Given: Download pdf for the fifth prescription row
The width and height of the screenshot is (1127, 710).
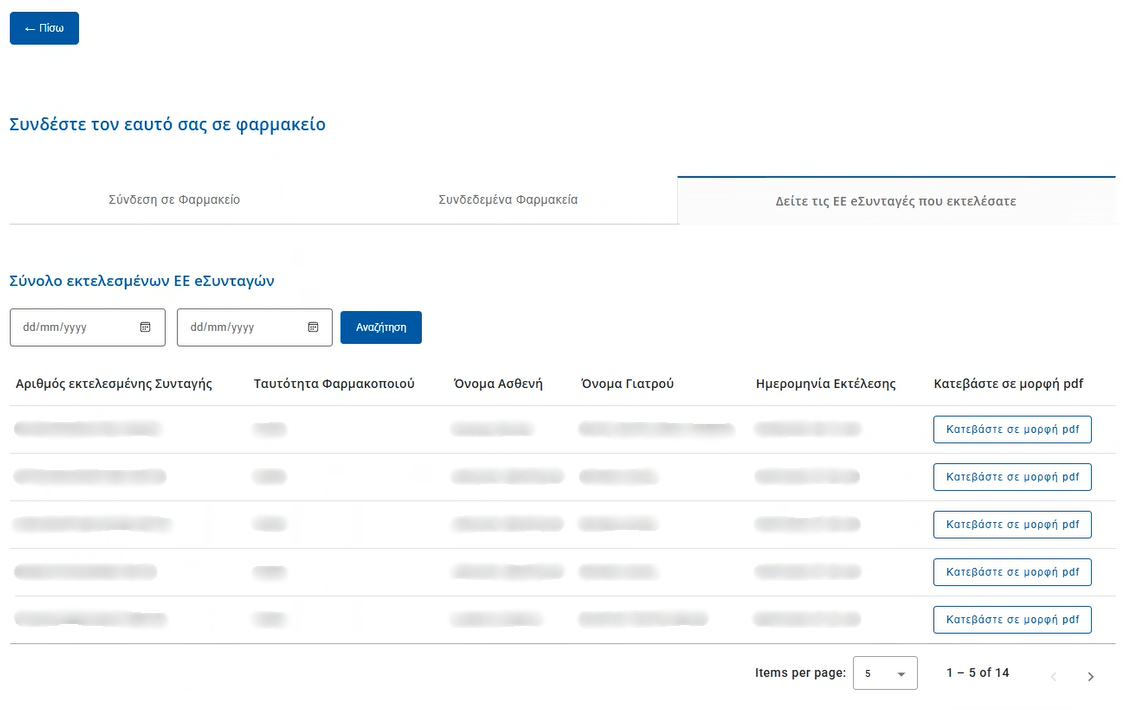Looking at the screenshot, I should pos(1012,620).
